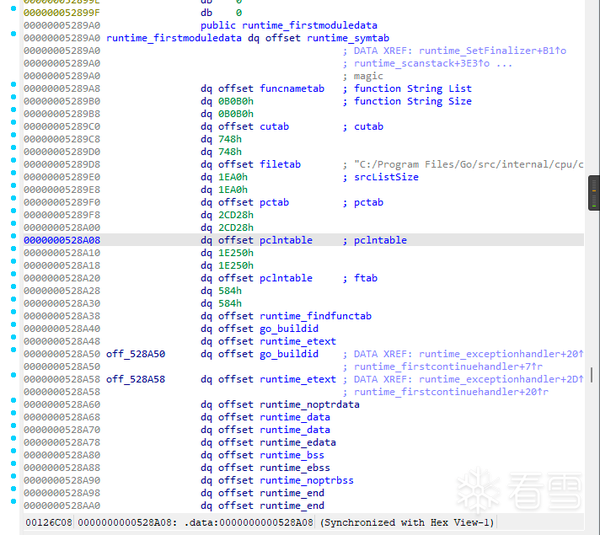
Task: Click the value 1EA0h at address 5289E0
Action: pos(233,177)
